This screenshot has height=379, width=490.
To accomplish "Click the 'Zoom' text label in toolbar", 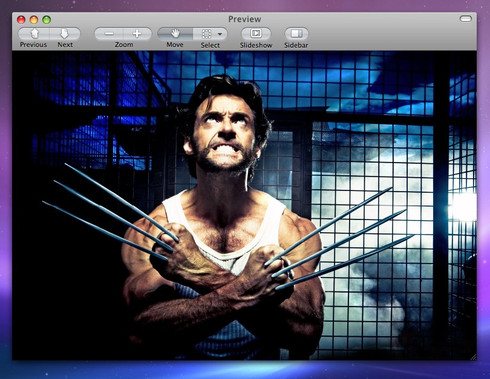I will (x=124, y=45).
